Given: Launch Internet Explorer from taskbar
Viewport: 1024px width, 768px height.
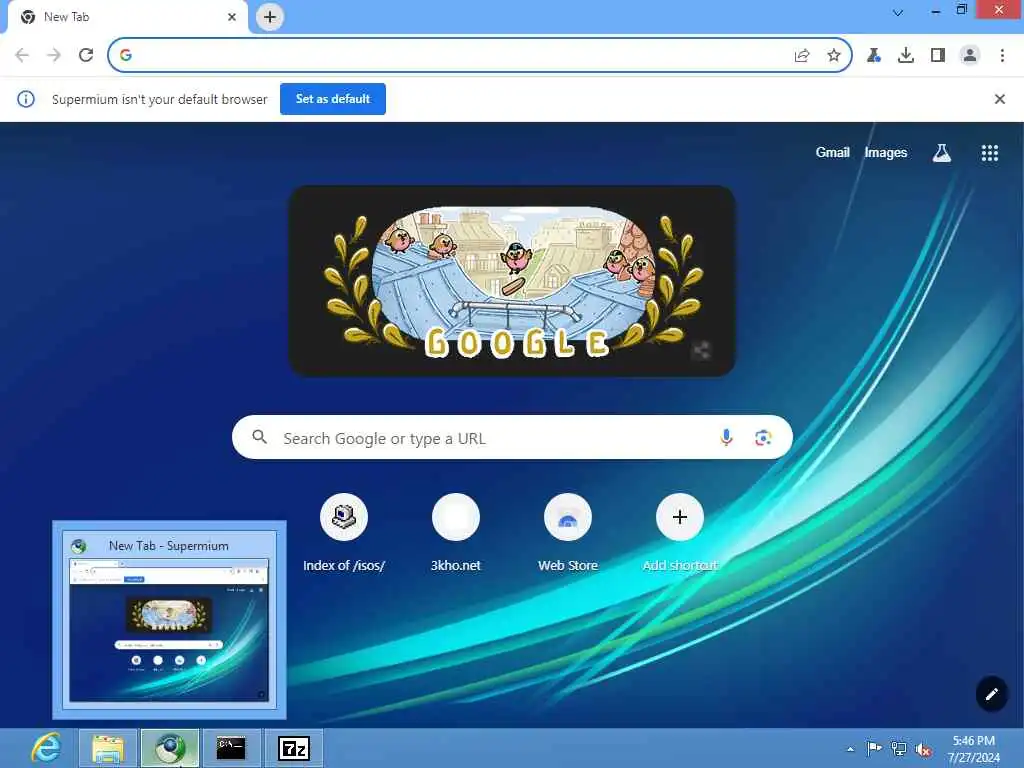Looking at the screenshot, I should (46, 748).
